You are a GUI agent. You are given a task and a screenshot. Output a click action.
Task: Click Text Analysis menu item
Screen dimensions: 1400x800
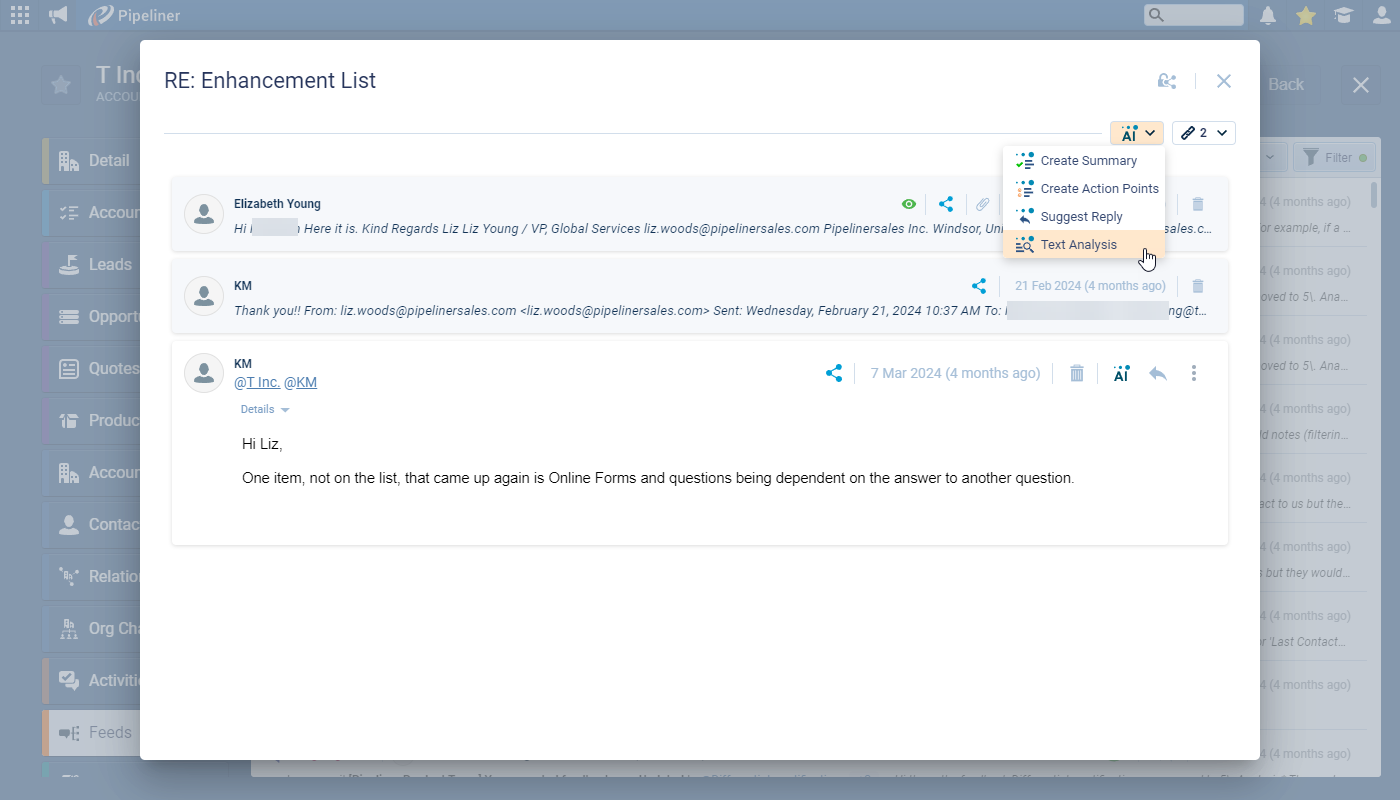pos(1078,245)
